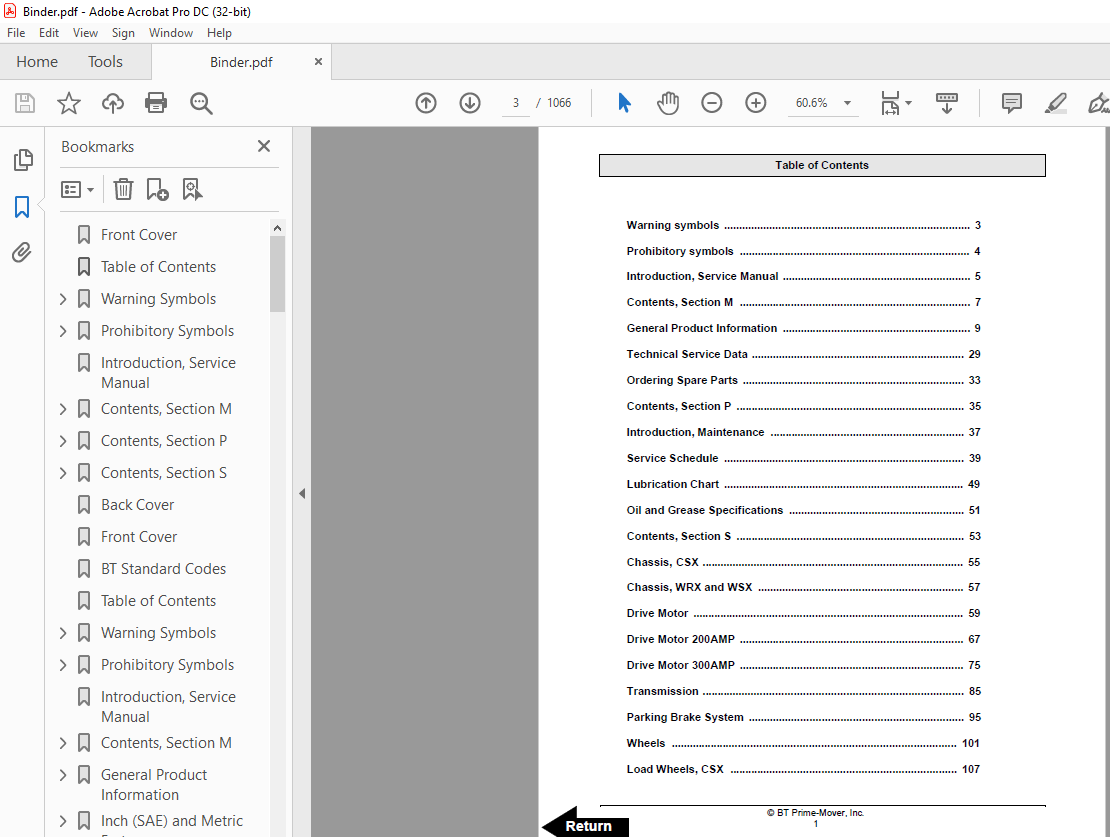Screen dimensions: 1110x837
Task: Switch to the Home tab
Action: (x=37, y=62)
